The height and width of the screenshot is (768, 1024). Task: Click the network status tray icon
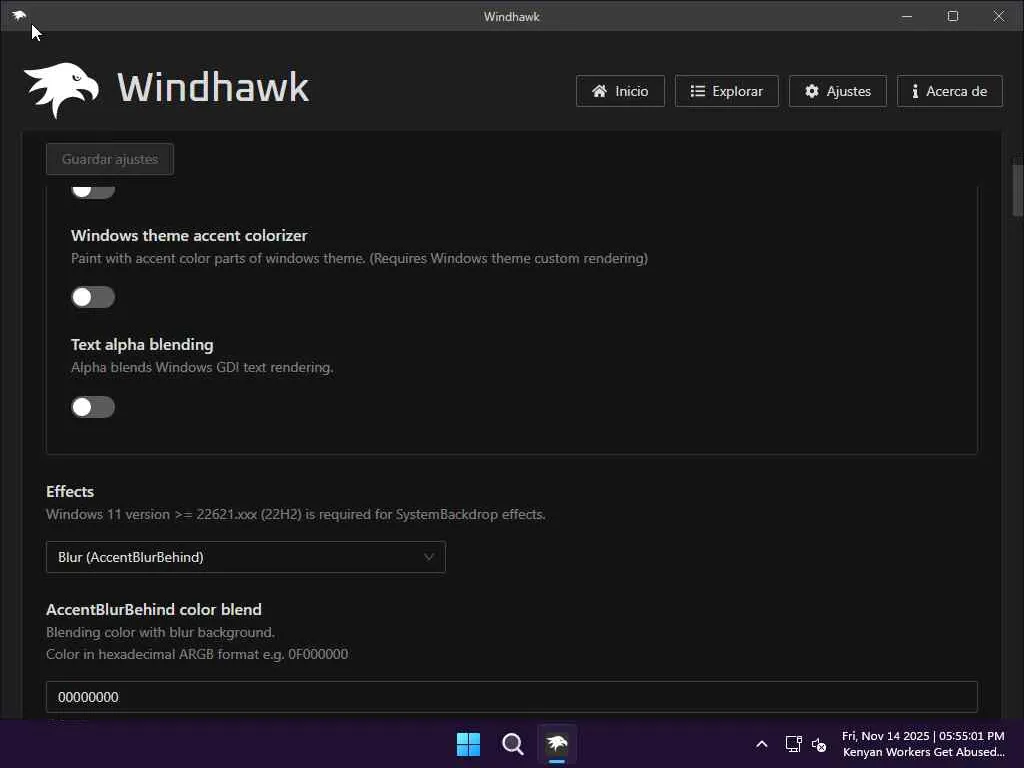tap(793, 744)
